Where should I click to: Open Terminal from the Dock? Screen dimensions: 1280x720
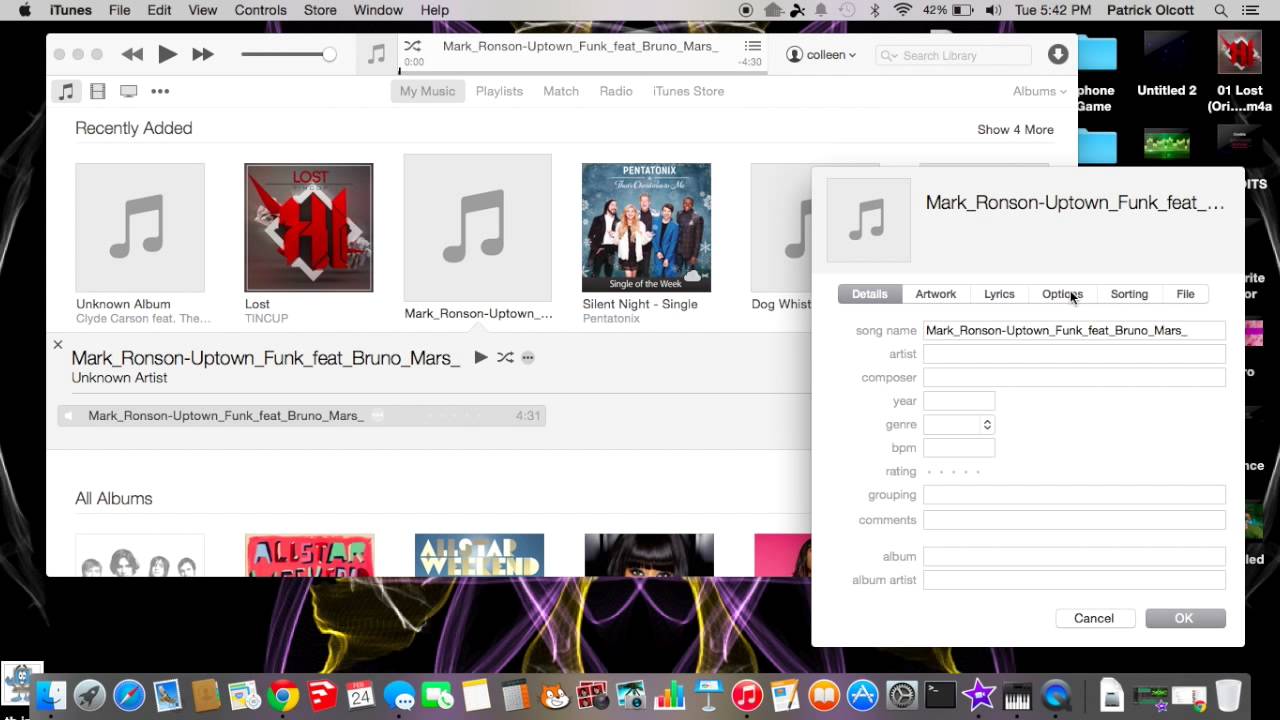tap(940, 695)
